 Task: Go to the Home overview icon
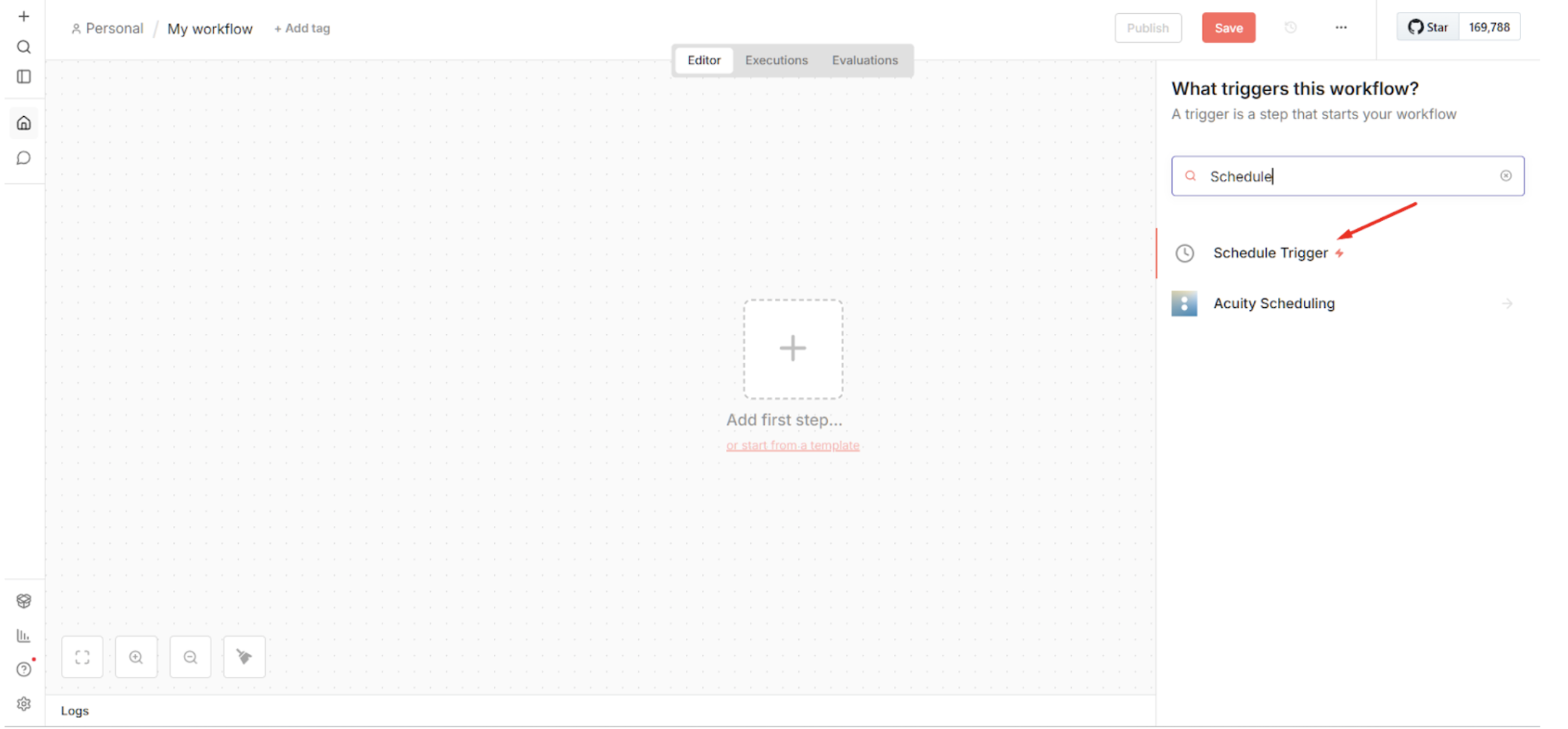24,123
